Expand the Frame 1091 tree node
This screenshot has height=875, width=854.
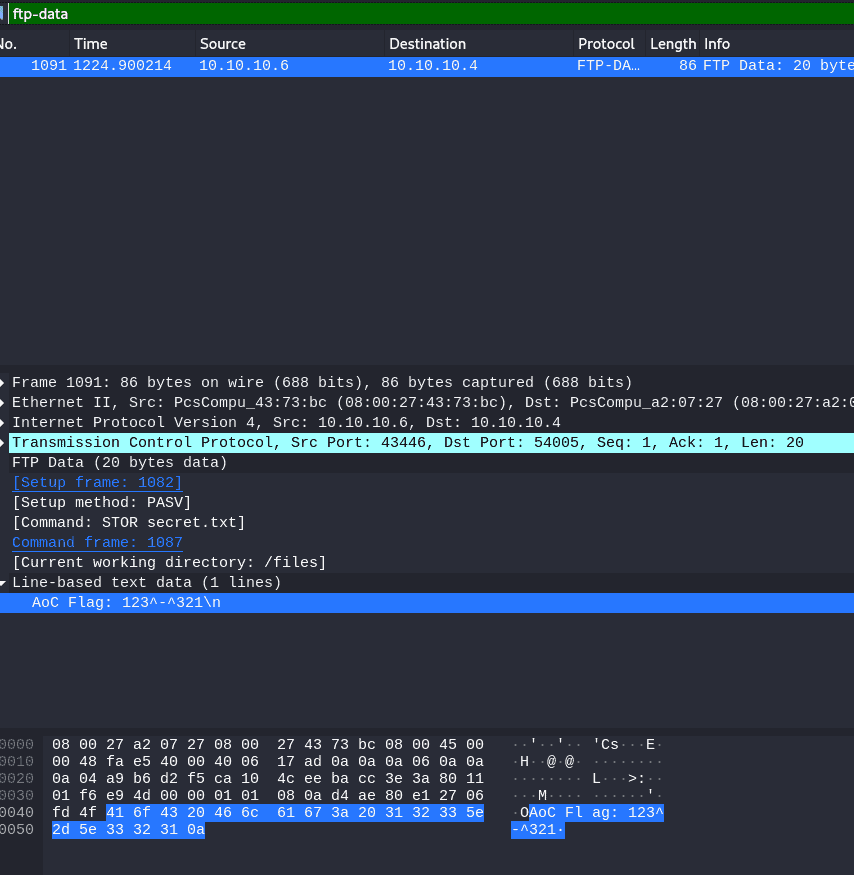pos(3,382)
